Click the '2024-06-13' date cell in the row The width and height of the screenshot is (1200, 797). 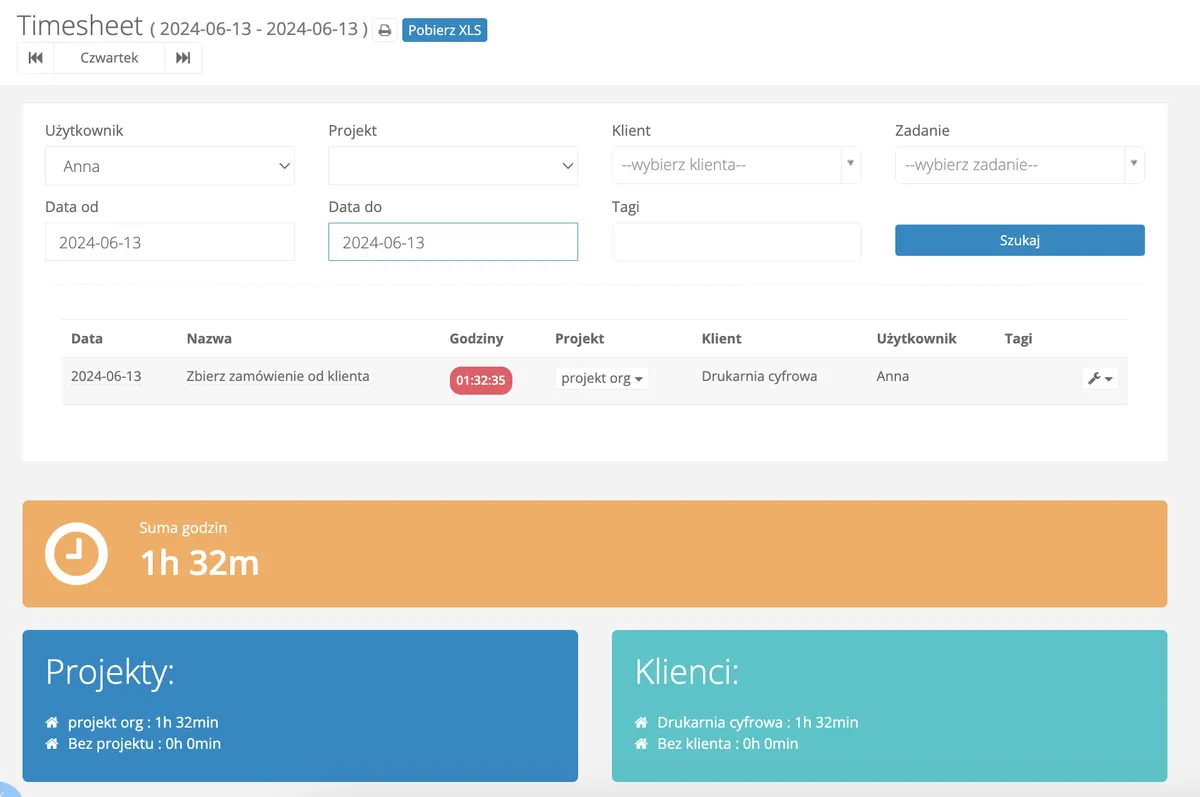click(106, 377)
